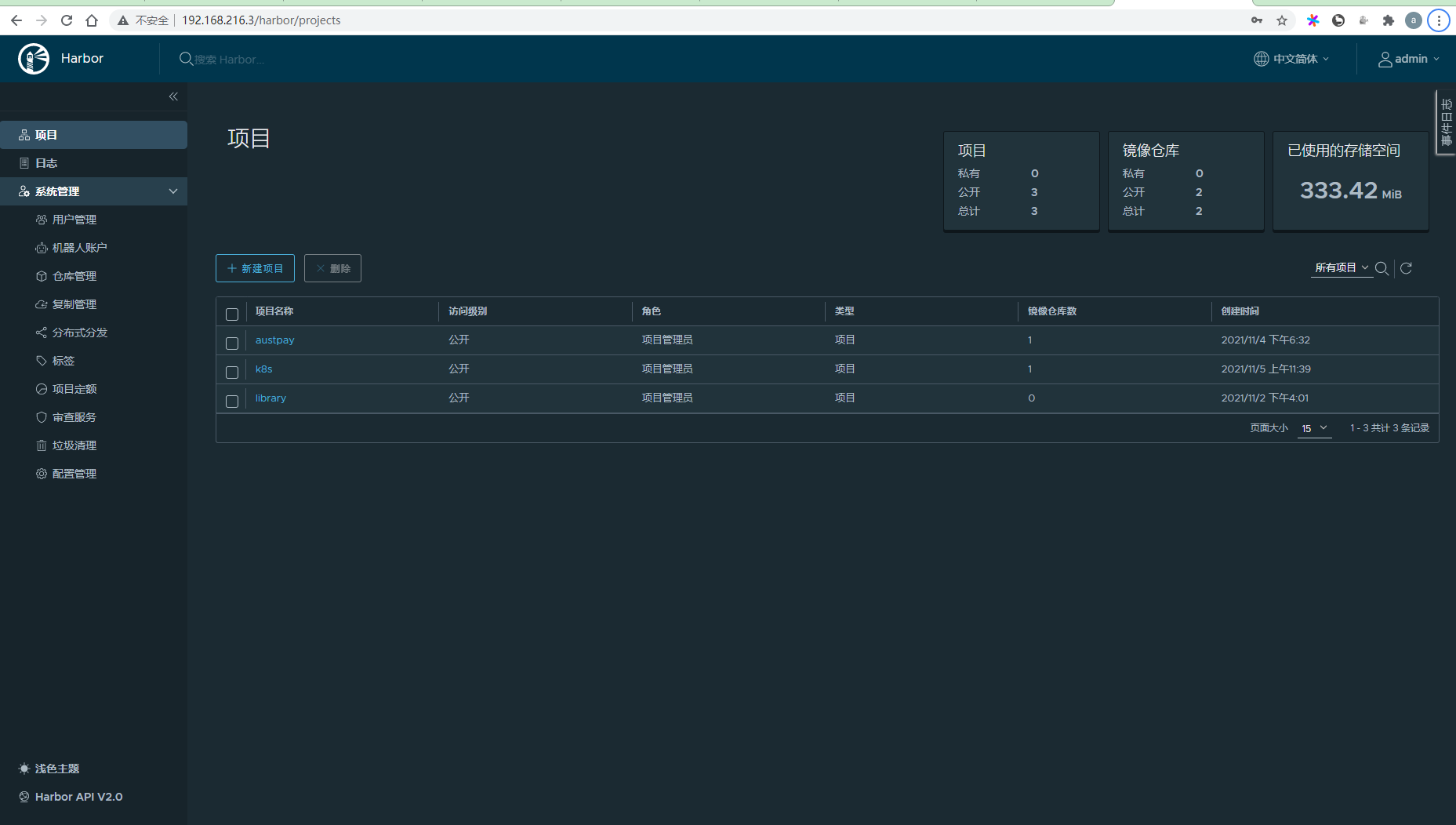Expand the 中文简体 language dropdown
This screenshot has height=825, width=1456.
[1292, 59]
